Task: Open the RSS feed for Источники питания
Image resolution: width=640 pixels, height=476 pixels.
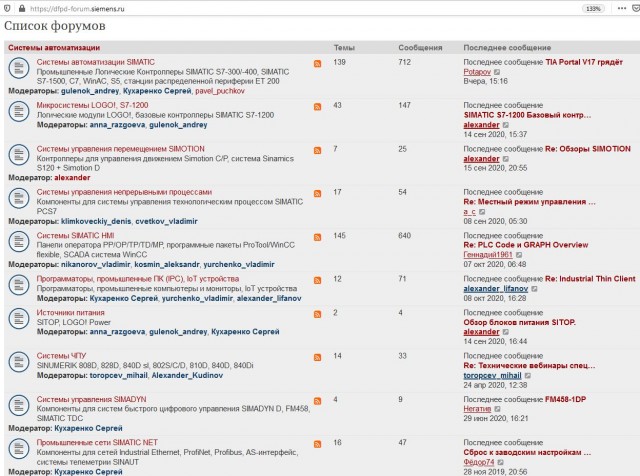Action: tap(317, 314)
